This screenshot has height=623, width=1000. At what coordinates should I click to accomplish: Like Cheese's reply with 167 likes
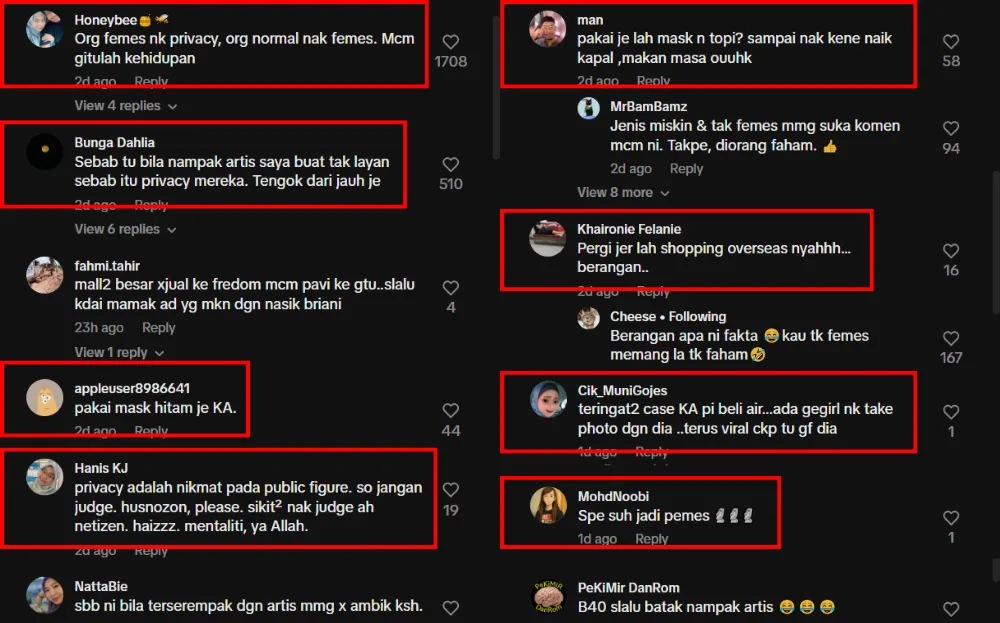950,338
